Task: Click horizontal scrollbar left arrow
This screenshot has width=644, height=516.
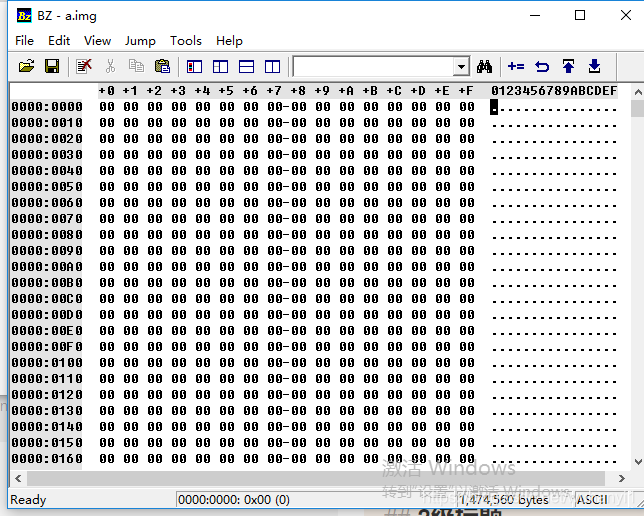Action: [x=18, y=479]
